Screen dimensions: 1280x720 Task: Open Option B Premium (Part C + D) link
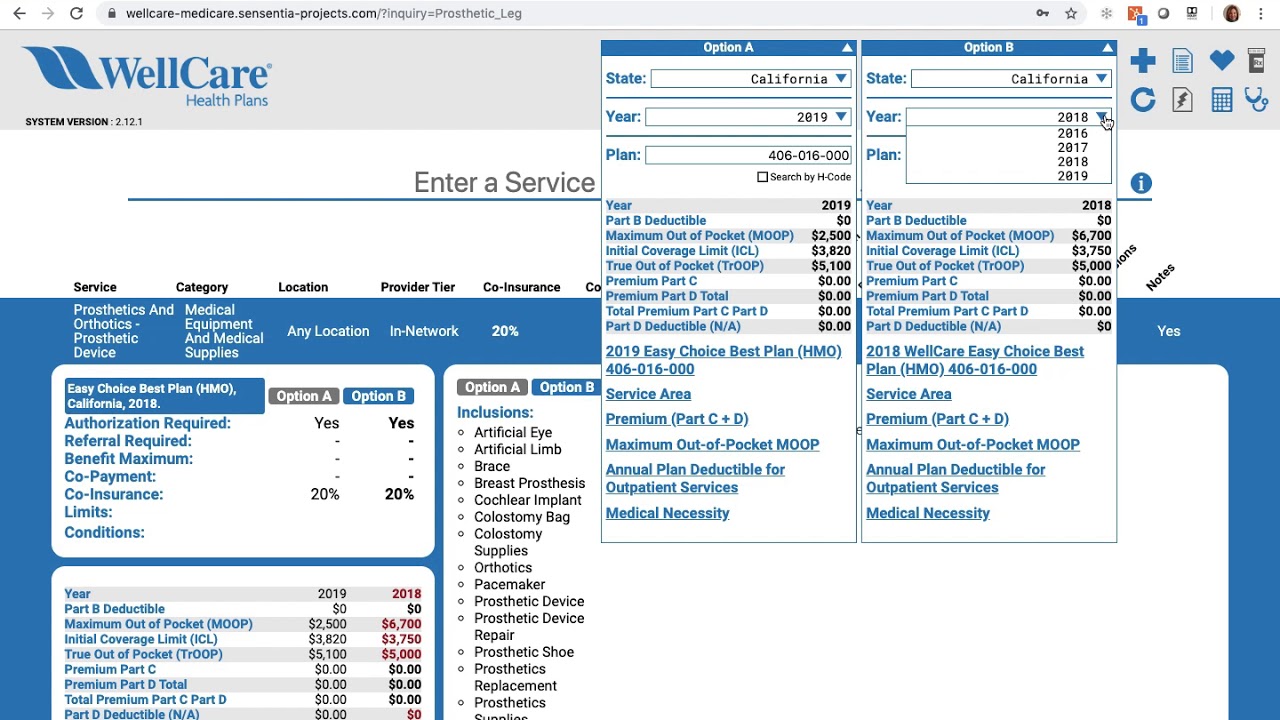point(937,419)
